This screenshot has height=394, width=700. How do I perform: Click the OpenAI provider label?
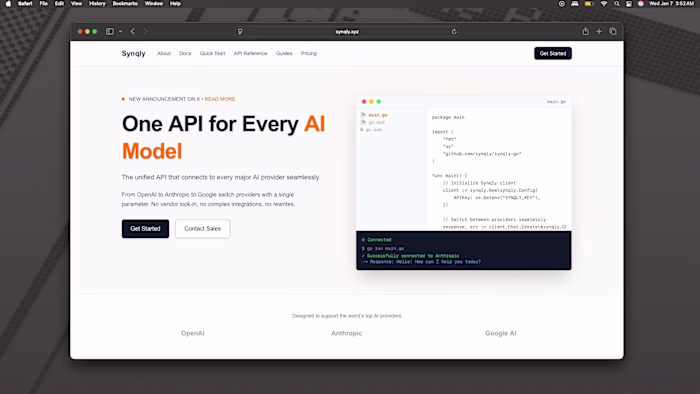pyautogui.click(x=192, y=333)
